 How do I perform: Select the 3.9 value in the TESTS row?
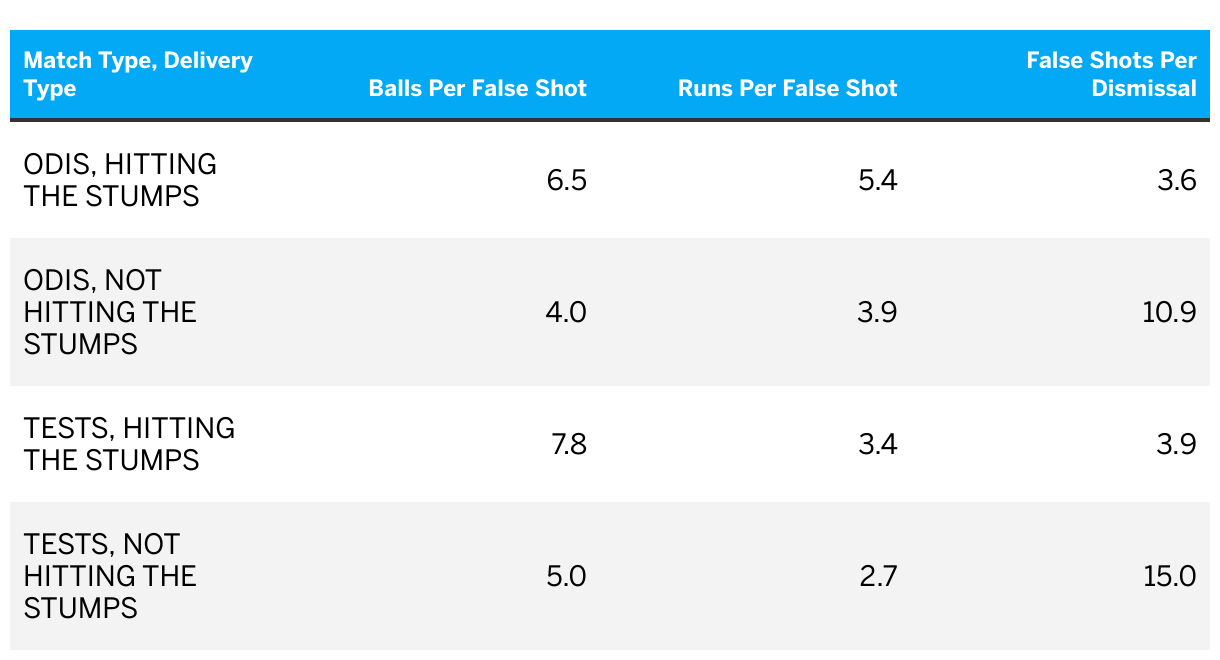coord(1176,444)
